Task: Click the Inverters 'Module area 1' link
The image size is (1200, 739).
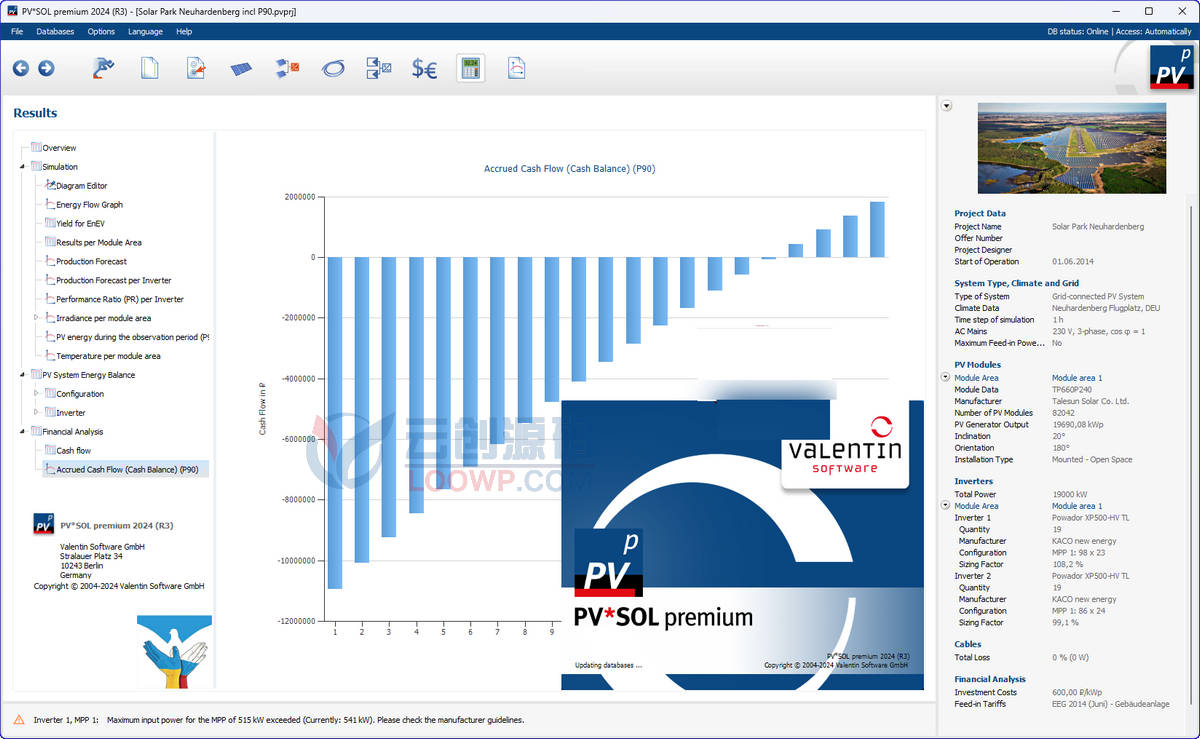Action: 1077,506
